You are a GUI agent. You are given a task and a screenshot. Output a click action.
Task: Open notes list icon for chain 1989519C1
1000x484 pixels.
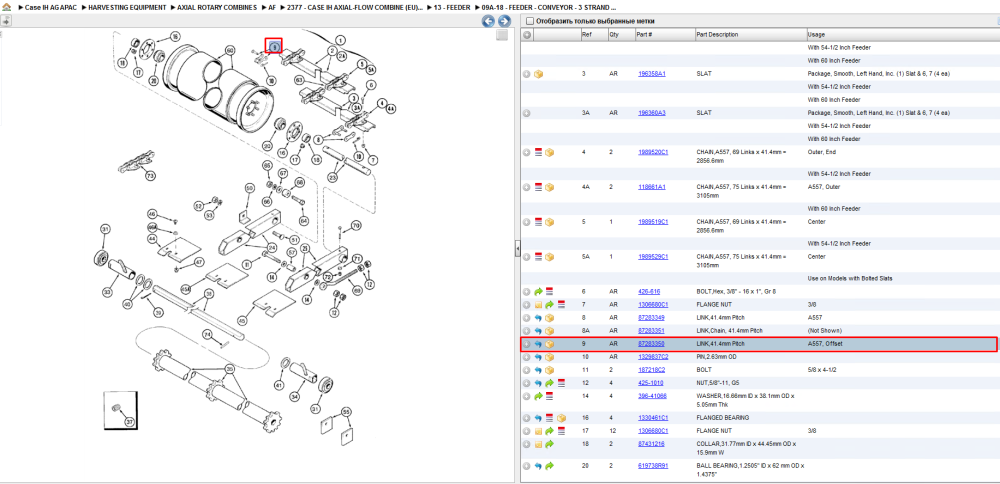point(538,222)
